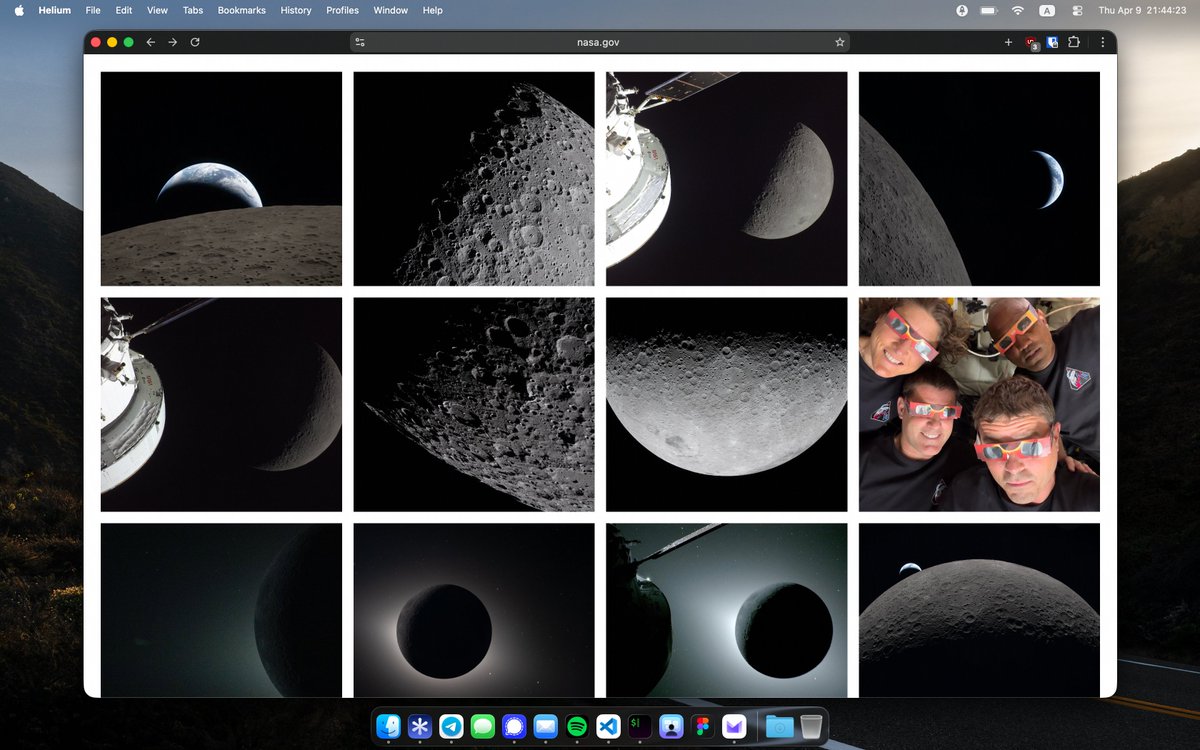This screenshot has height=750, width=1200.
Task: Open the Helium app menu
Action: (x=54, y=10)
